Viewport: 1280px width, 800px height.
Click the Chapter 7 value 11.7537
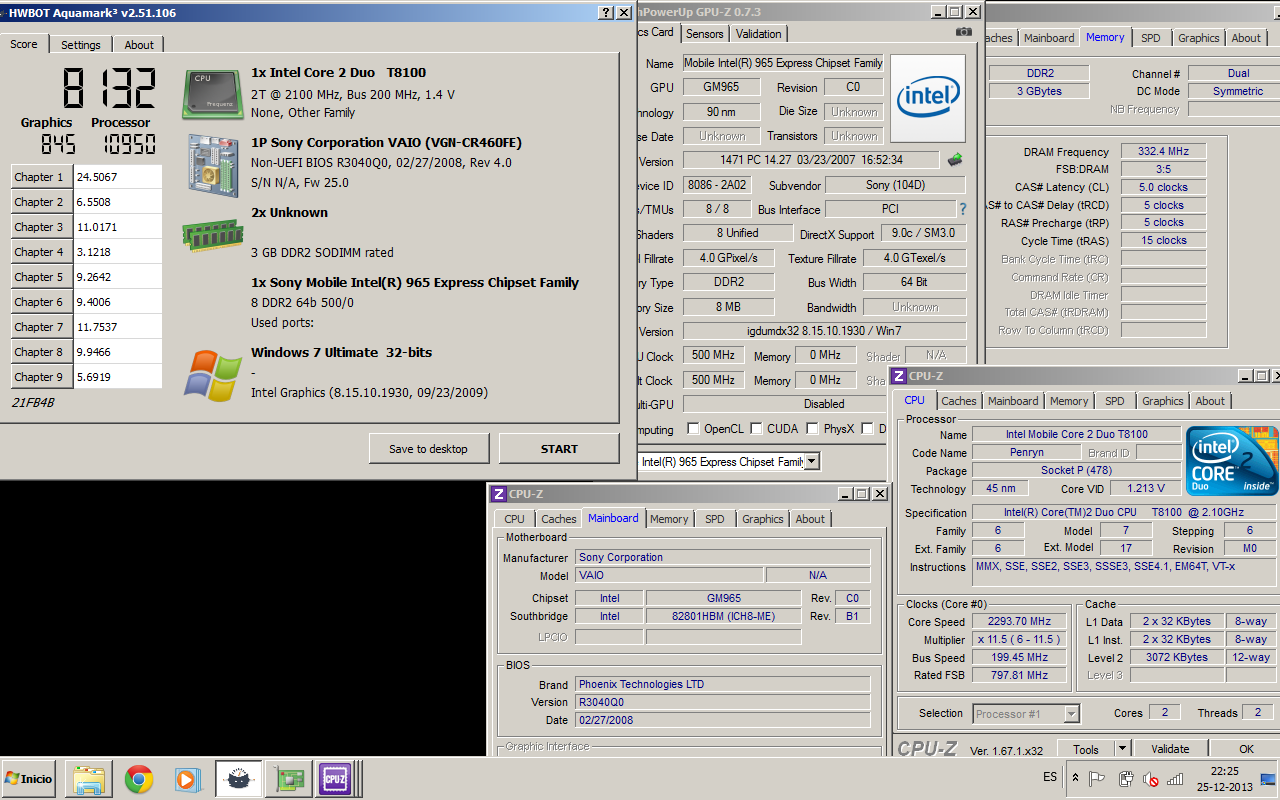click(118, 327)
